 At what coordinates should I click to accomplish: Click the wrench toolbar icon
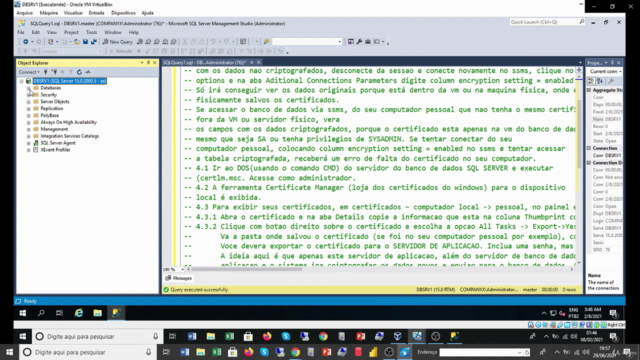359,42
